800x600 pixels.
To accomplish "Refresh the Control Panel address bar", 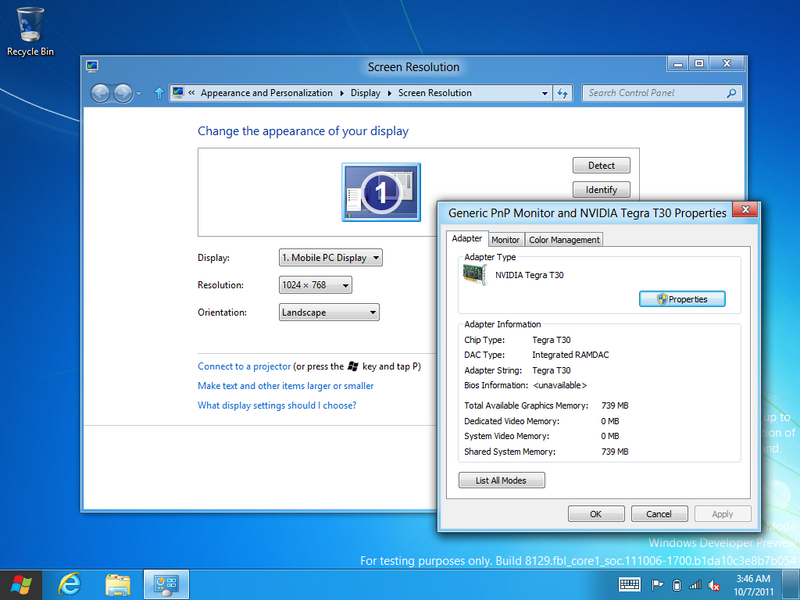I will click(x=563, y=93).
